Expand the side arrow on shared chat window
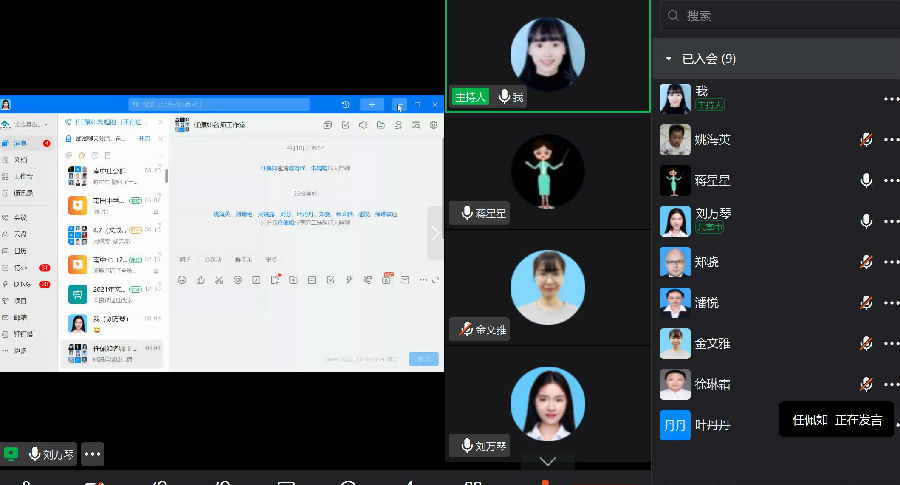Screen dimensions: 900x485 tap(435, 233)
